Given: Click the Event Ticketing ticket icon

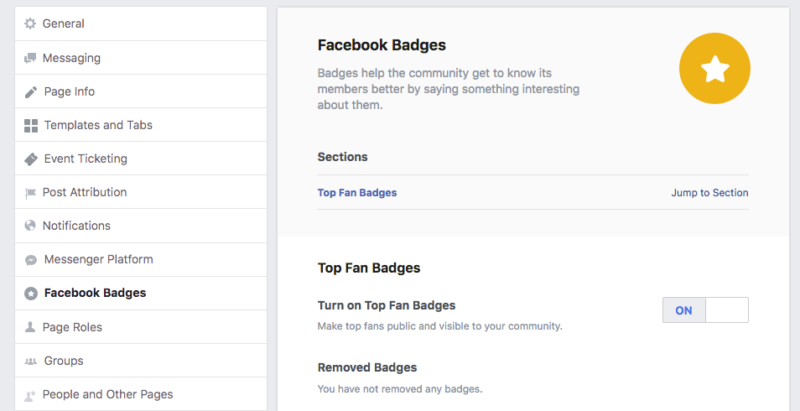Looking at the screenshot, I should (x=31, y=159).
